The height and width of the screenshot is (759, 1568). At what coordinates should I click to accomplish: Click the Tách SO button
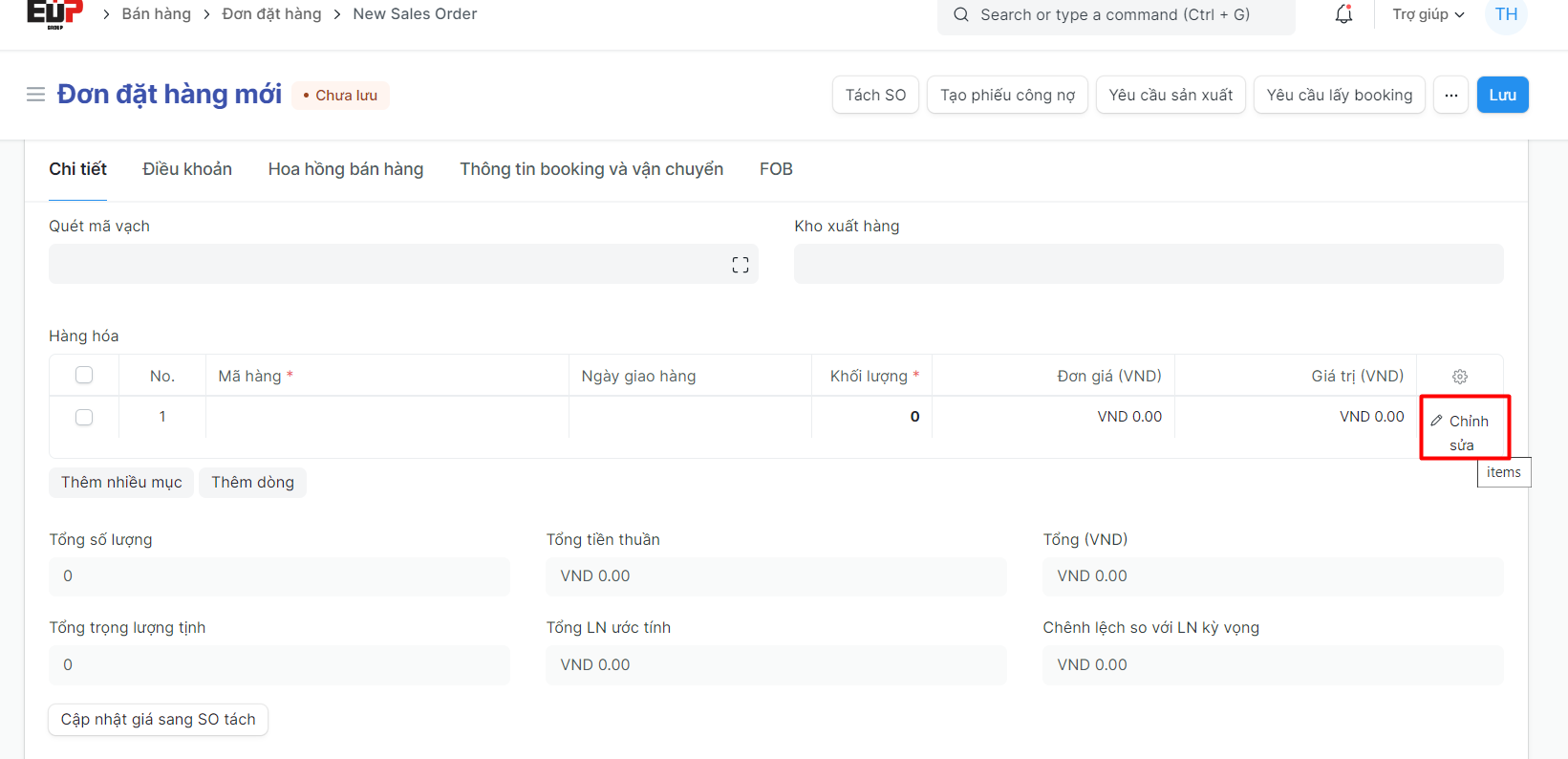(874, 95)
